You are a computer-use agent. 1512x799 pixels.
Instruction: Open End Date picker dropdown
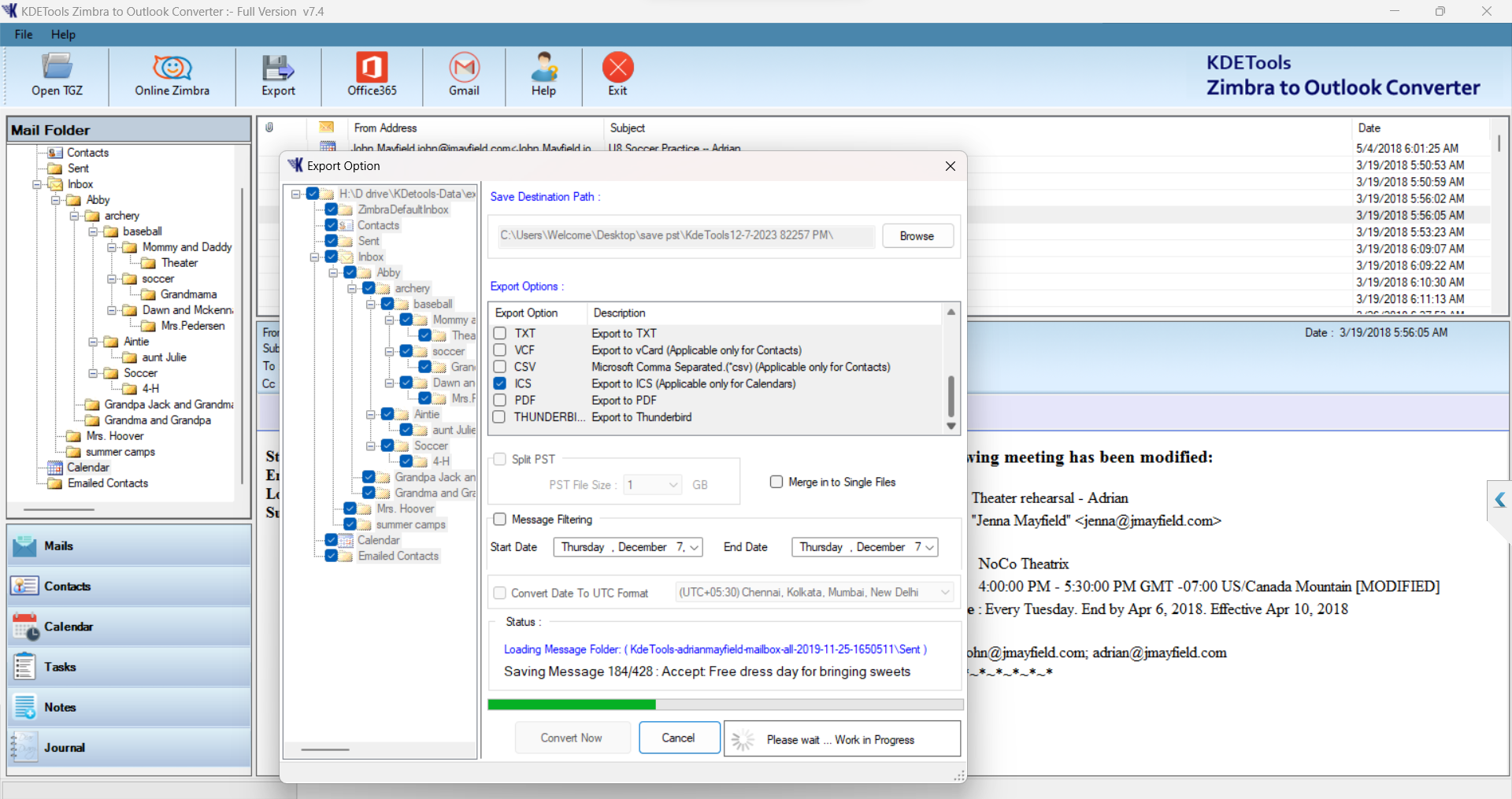[x=930, y=547]
